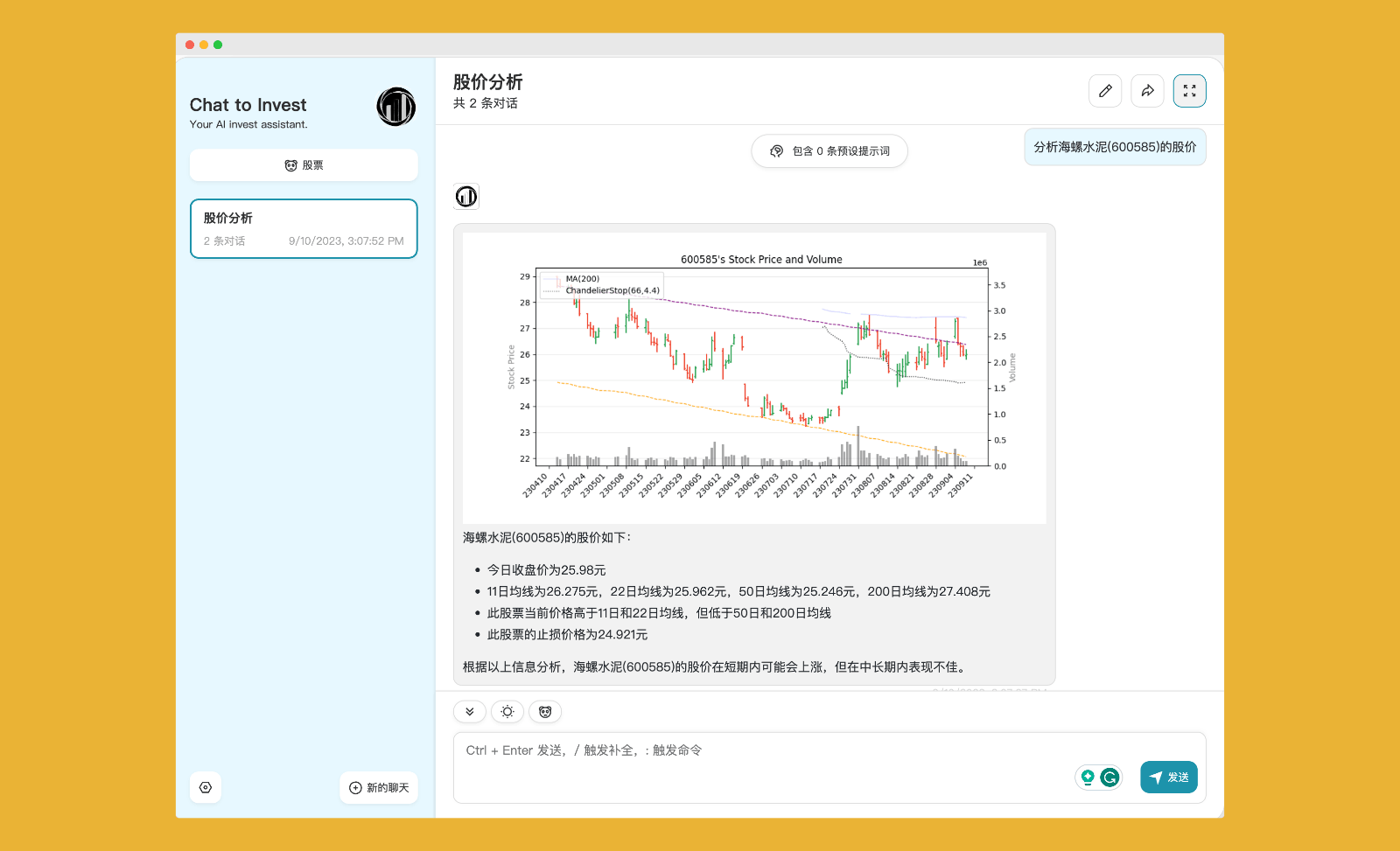1400x851 pixels.
Task: Click the green lightbulb extension icon
Action: coord(1088,777)
